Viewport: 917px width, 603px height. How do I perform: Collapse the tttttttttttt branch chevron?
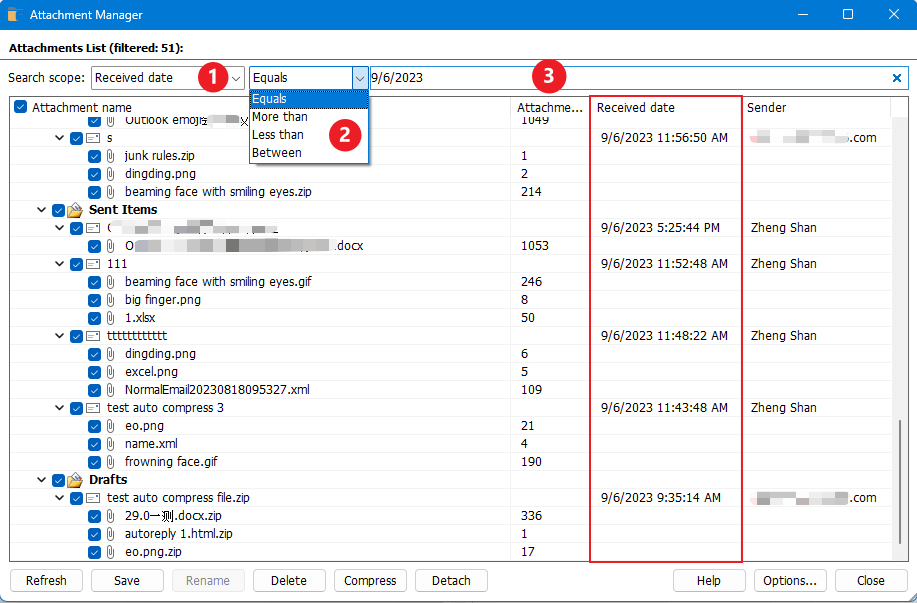click(59, 336)
